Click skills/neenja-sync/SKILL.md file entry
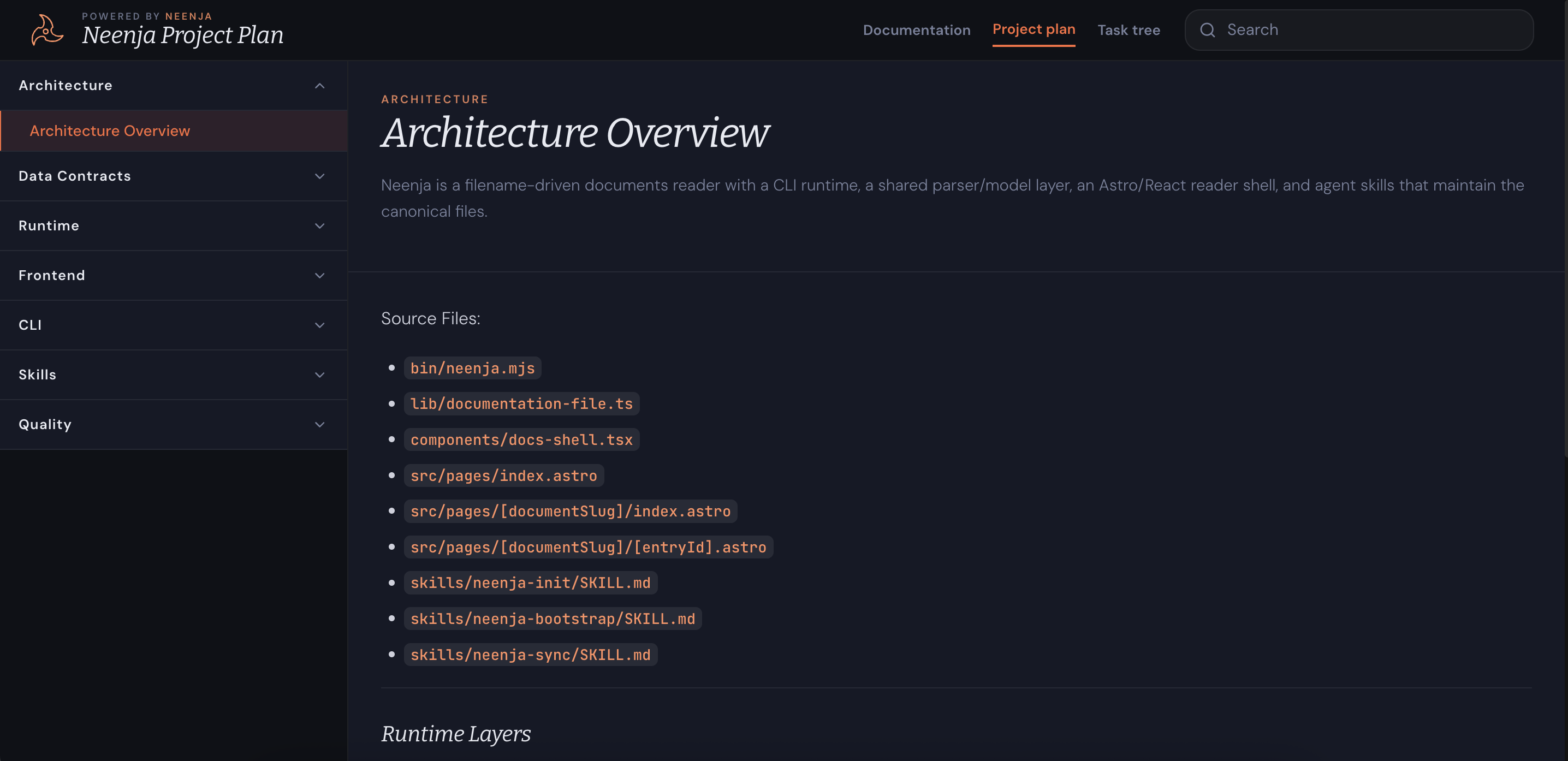This screenshot has width=1568, height=761. pos(530,655)
